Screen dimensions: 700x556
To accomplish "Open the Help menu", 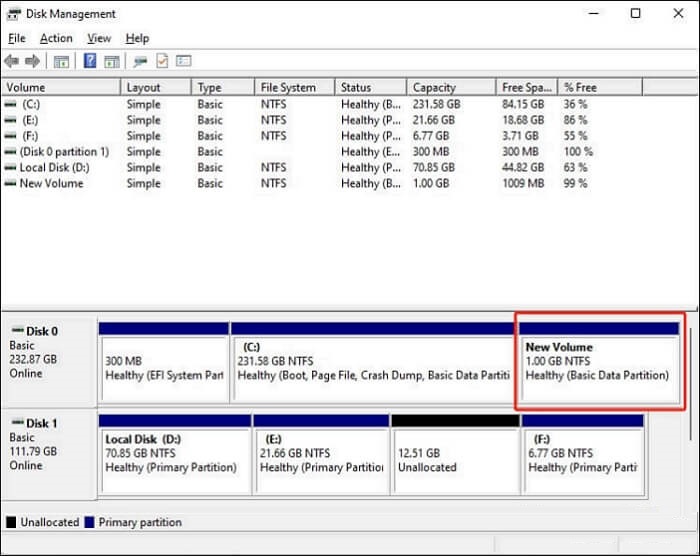I will coord(137,38).
